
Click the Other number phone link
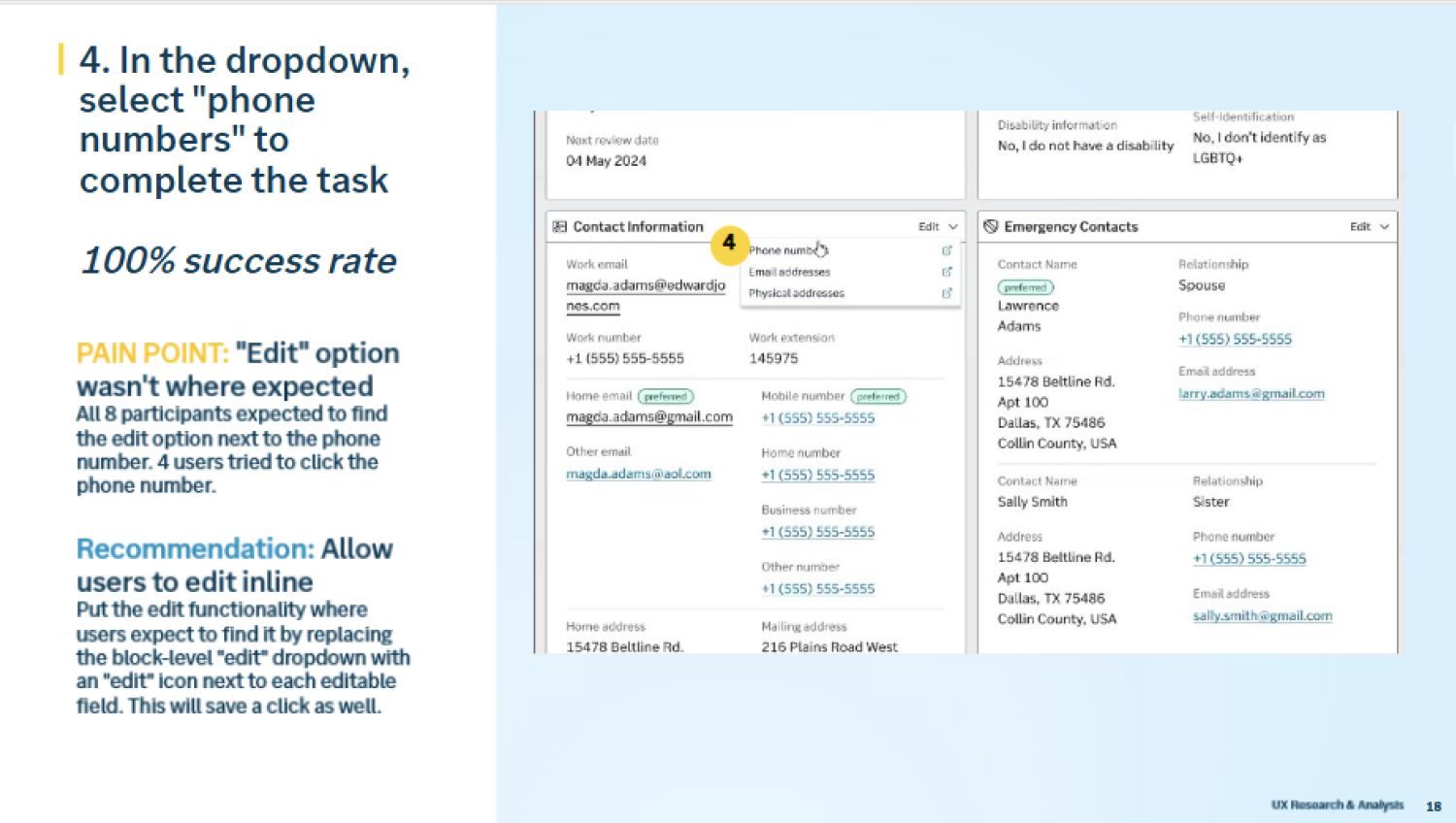click(817, 589)
